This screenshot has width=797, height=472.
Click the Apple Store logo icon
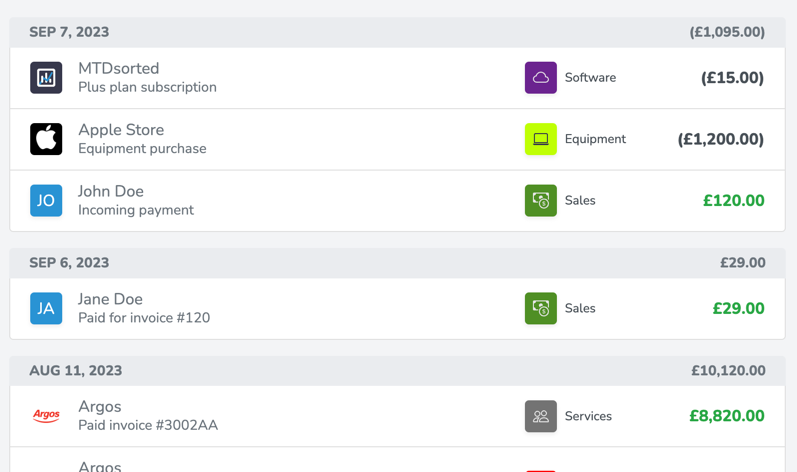pos(46,139)
